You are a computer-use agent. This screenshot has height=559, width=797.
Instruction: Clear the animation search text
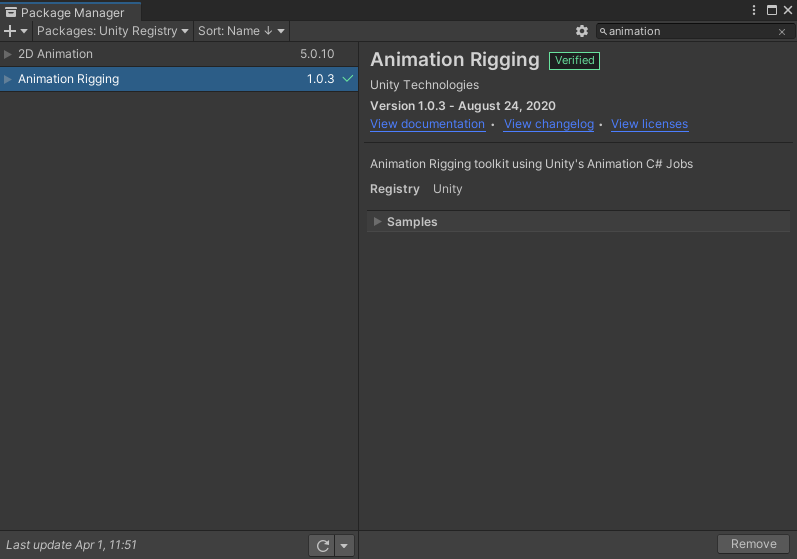(x=782, y=32)
